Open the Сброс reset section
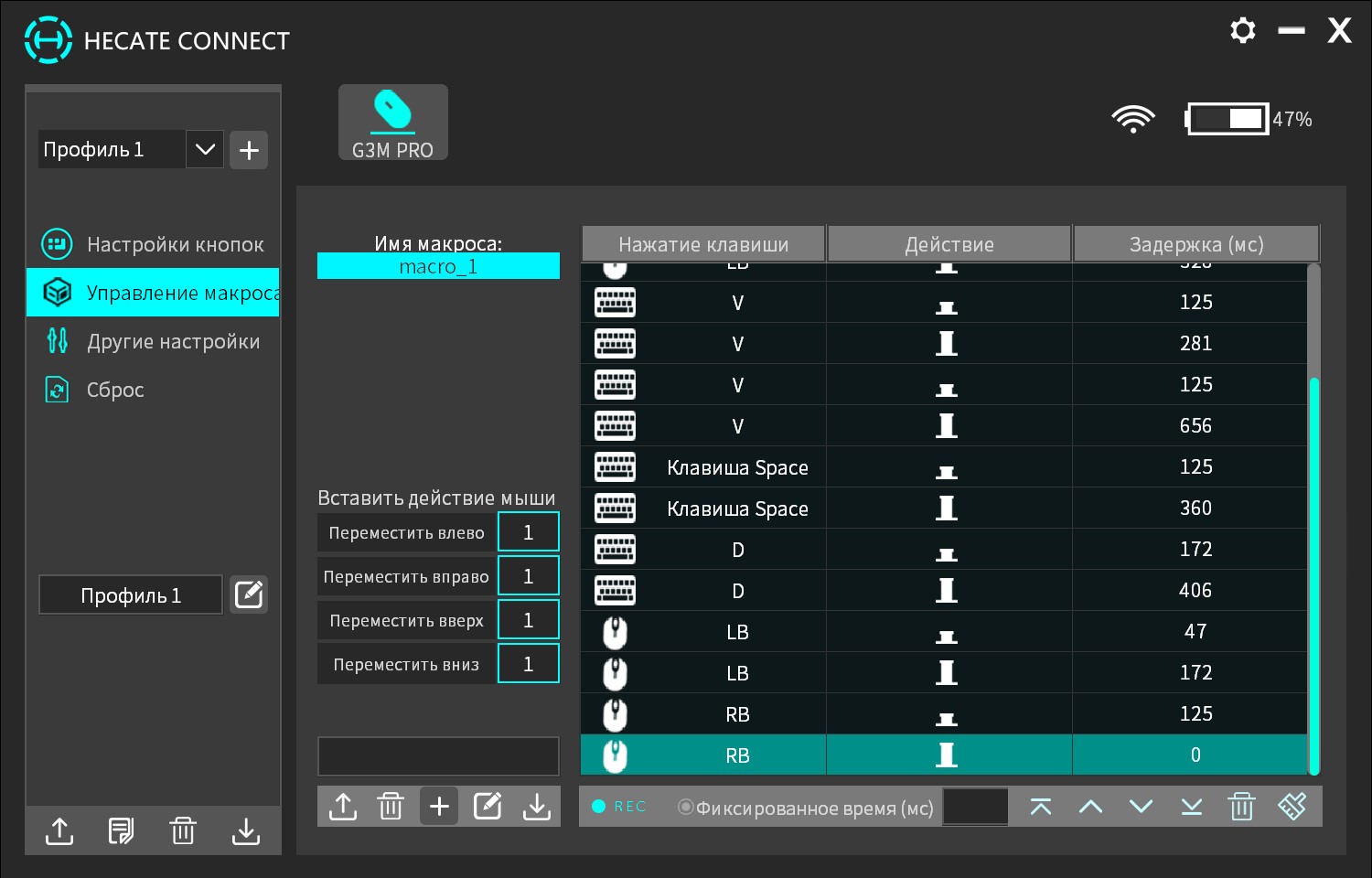Viewport: 1372px width, 878px height. point(153,390)
